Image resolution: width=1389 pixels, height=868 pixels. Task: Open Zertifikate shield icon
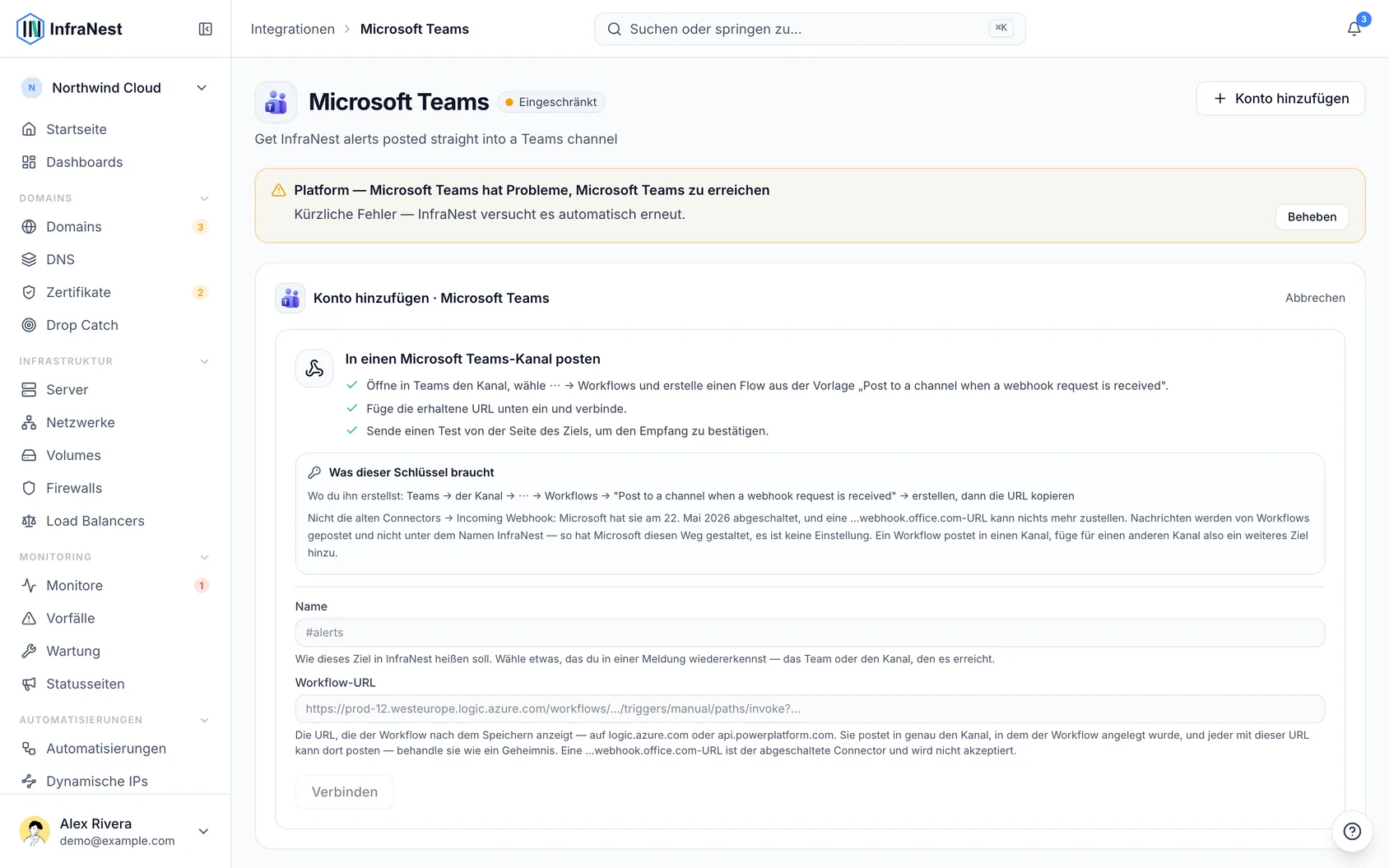click(x=29, y=292)
